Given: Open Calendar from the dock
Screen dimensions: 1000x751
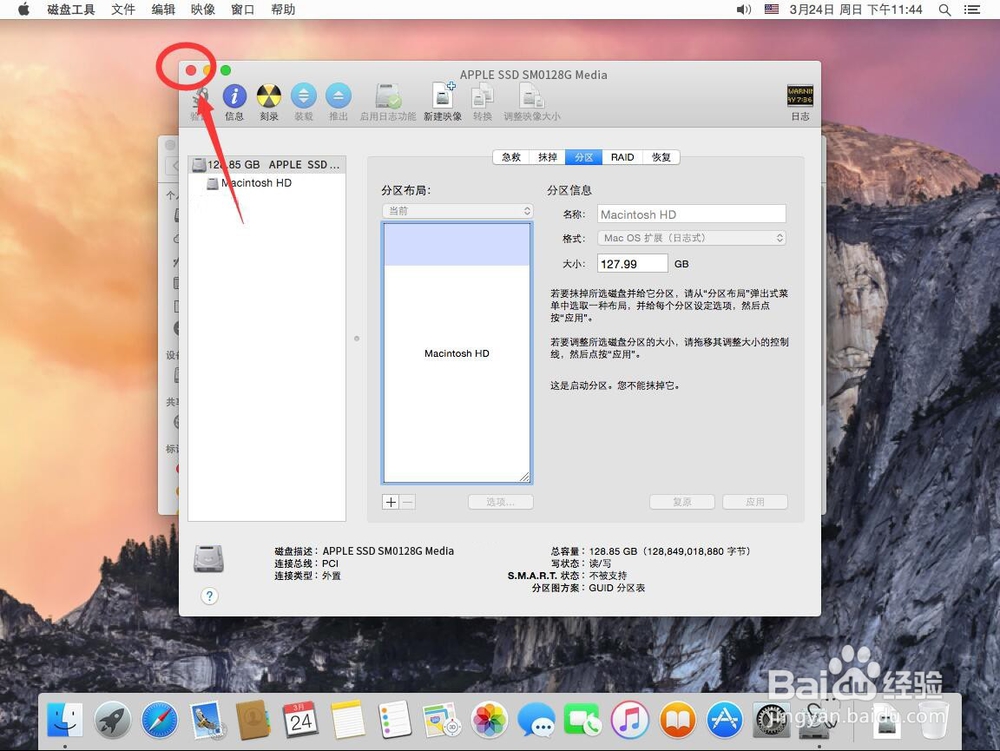Looking at the screenshot, I should click(x=300, y=720).
